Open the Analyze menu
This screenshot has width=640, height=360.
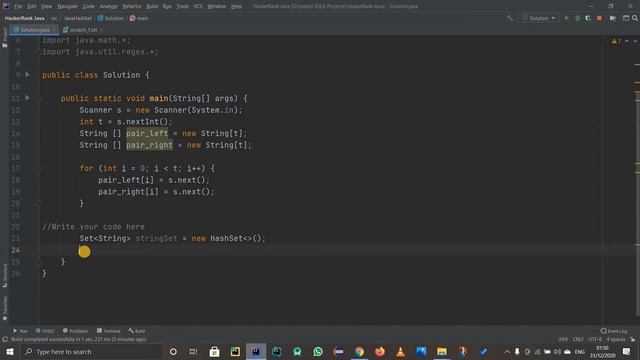click(x=108, y=6)
